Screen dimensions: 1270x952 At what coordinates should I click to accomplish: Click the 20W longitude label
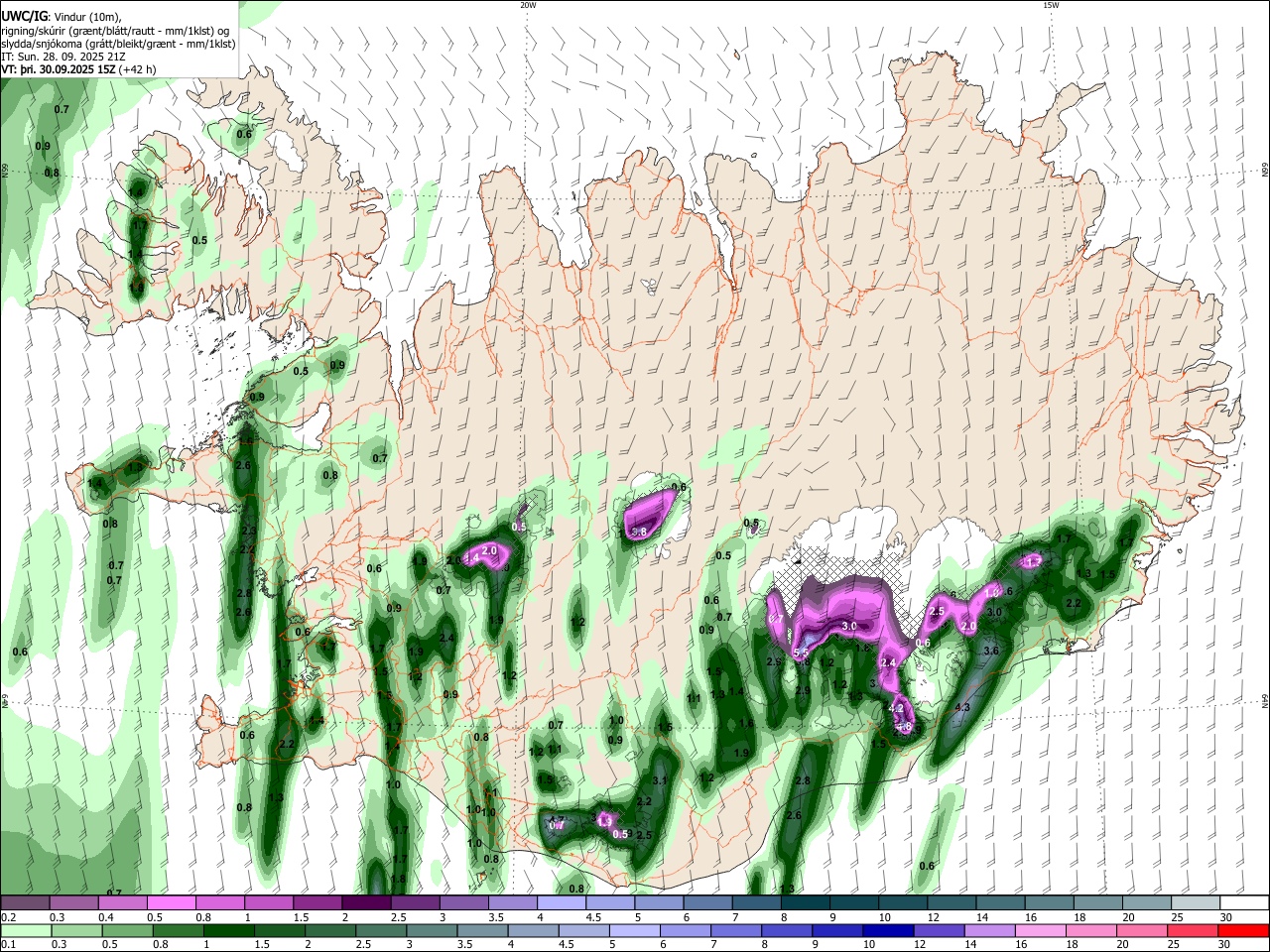pyautogui.click(x=528, y=5)
